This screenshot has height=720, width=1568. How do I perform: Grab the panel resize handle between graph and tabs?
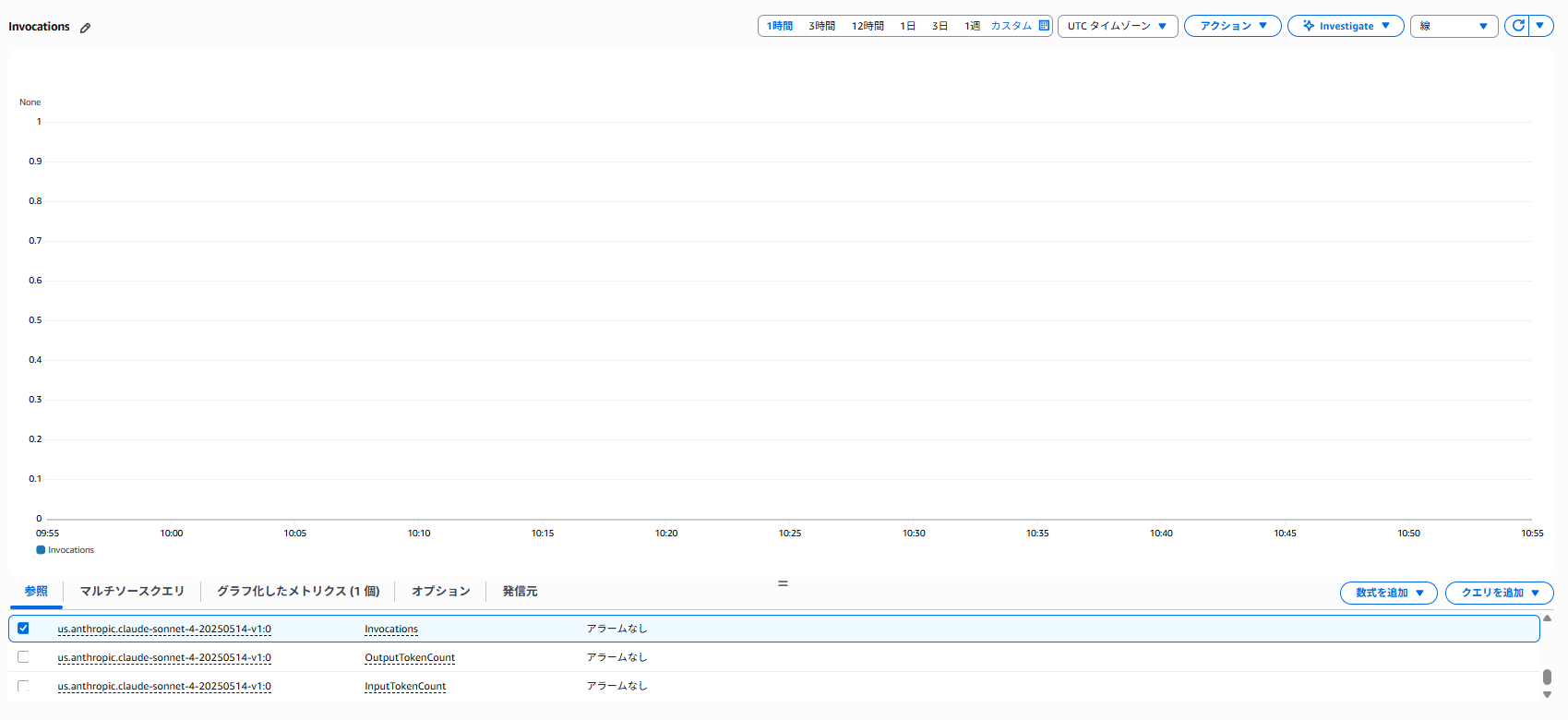(x=783, y=583)
